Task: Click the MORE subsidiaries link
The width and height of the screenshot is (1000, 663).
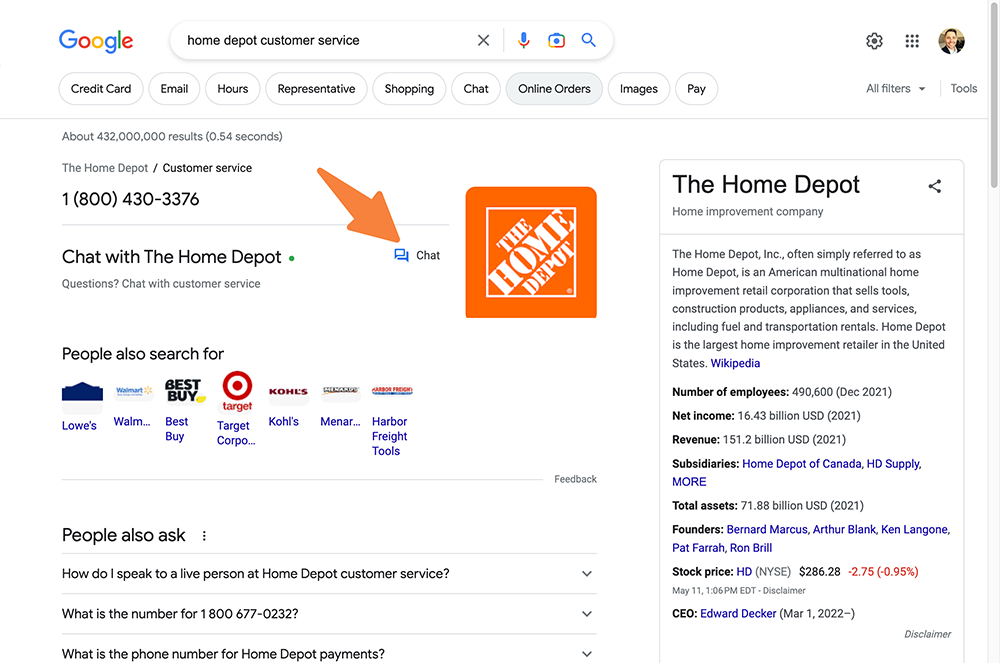Action: pos(689,482)
